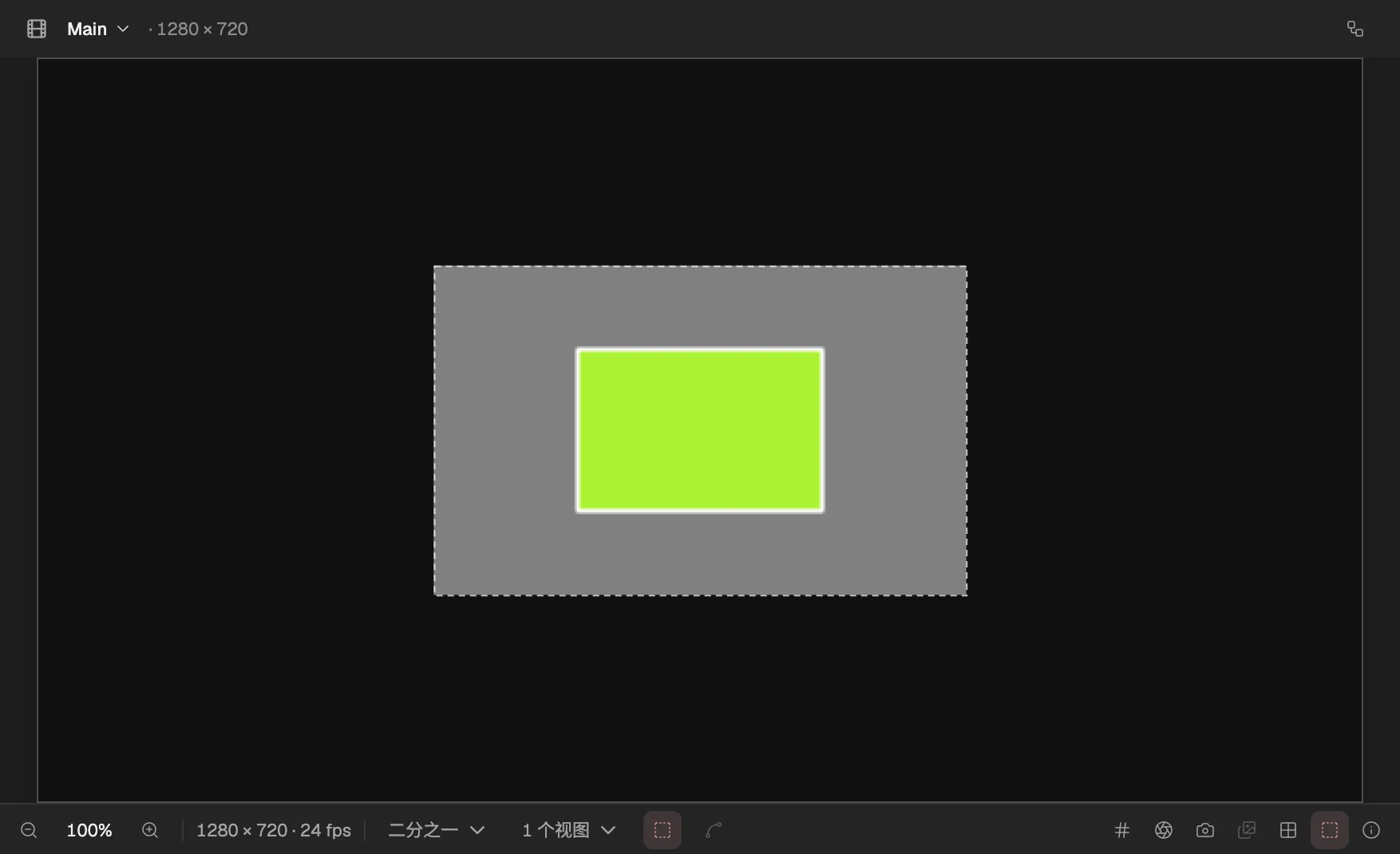Toggle the dashed transparency icon left of the info icon
The width and height of the screenshot is (1400, 854).
click(1330, 830)
